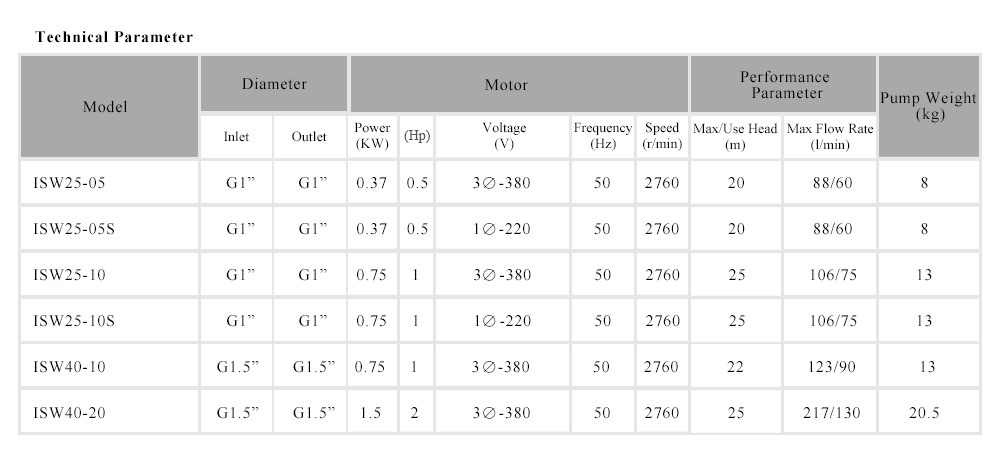
Task: Select the Performance Parameter header
Action: pyautogui.click(x=784, y=85)
